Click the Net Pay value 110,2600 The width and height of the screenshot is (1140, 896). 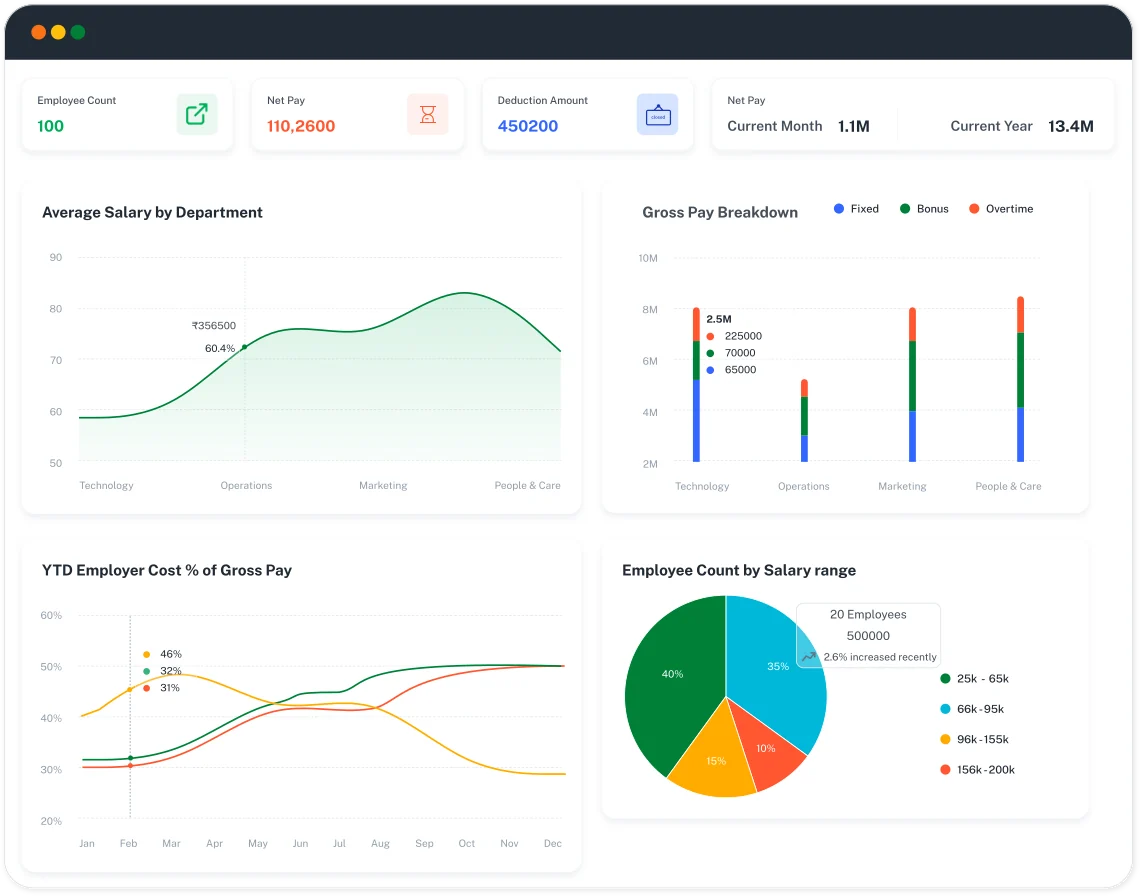click(x=301, y=126)
